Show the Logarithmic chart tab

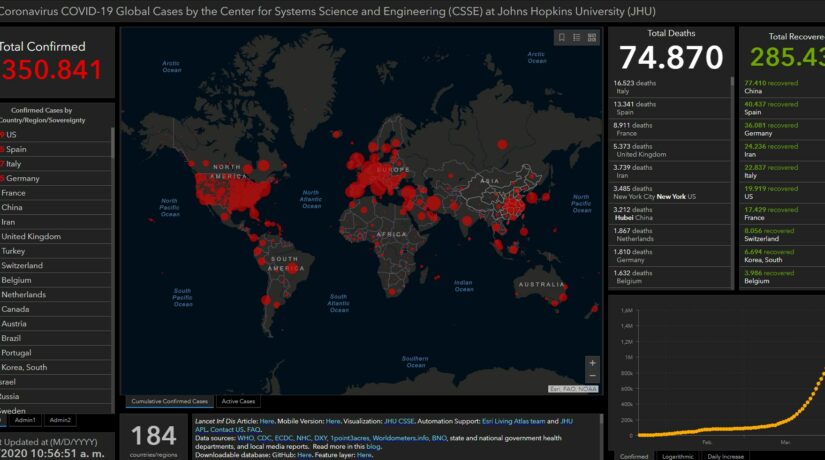coord(677,456)
